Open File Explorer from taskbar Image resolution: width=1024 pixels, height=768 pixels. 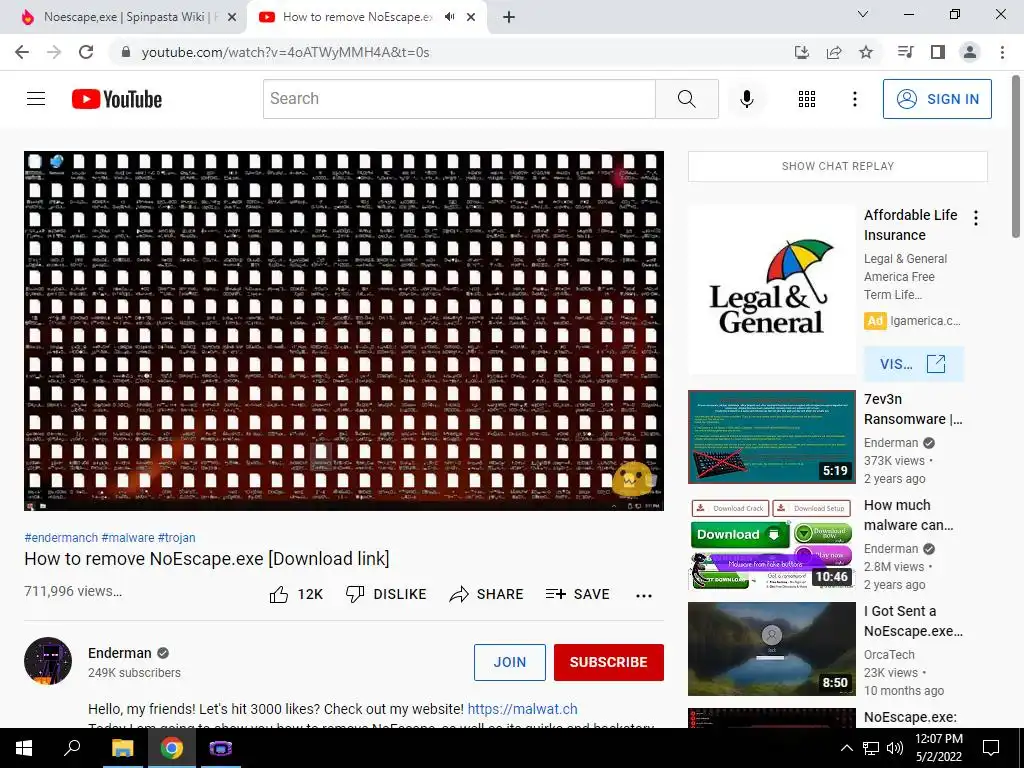click(122, 748)
